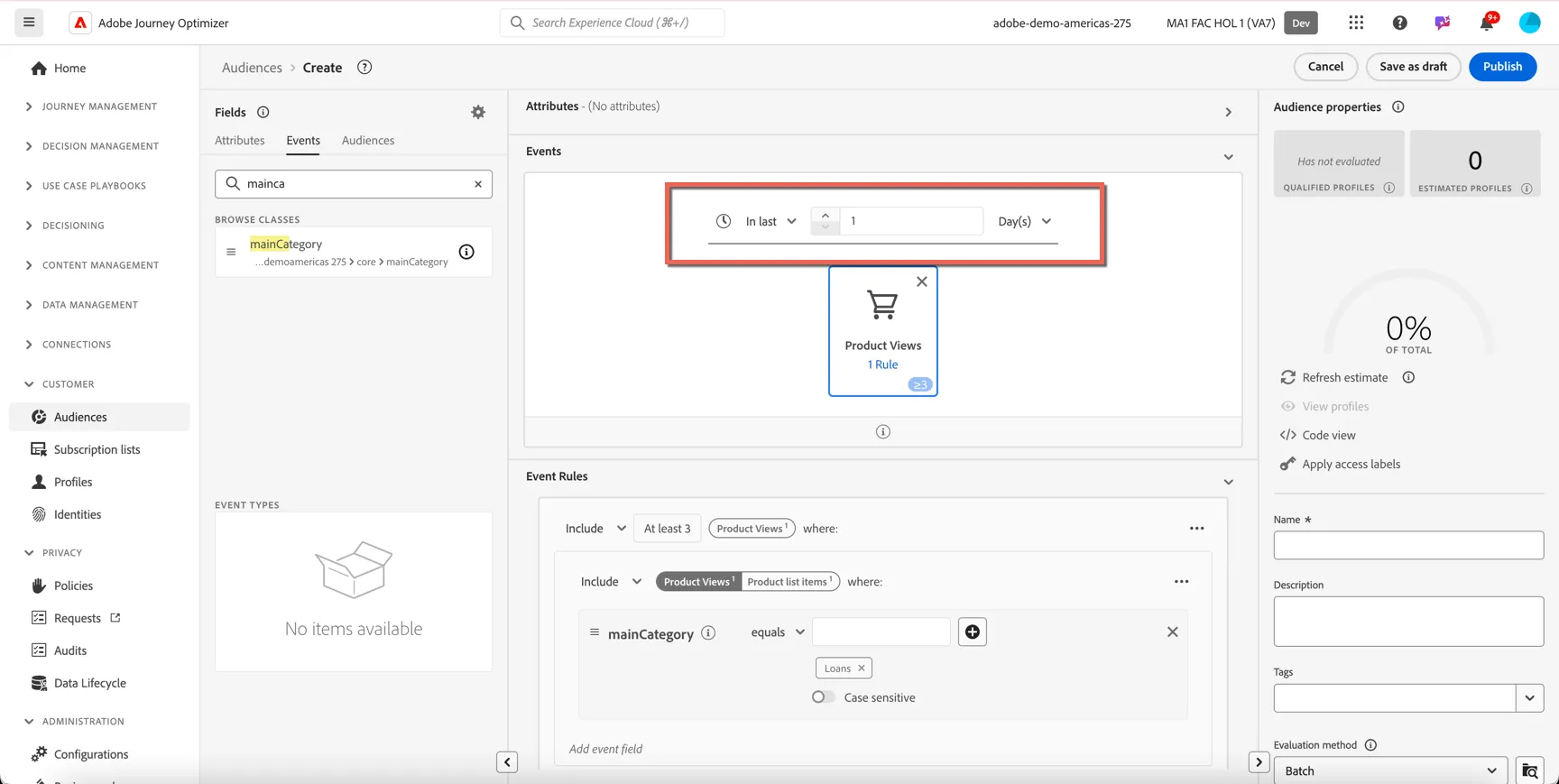Delete the mainCategory rule row
1559x784 pixels.
(x=1172, y=632)
